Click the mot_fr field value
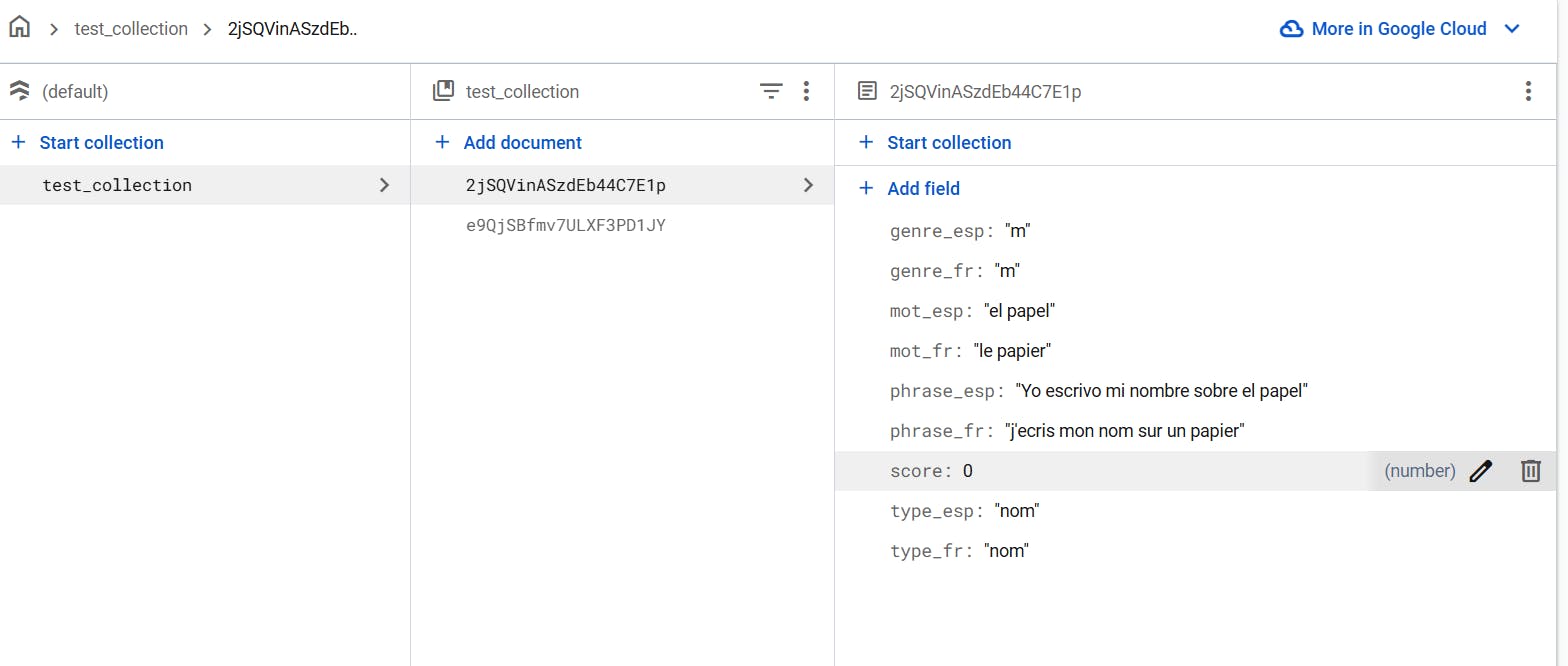The image size is (1568, 666). 1012,351
